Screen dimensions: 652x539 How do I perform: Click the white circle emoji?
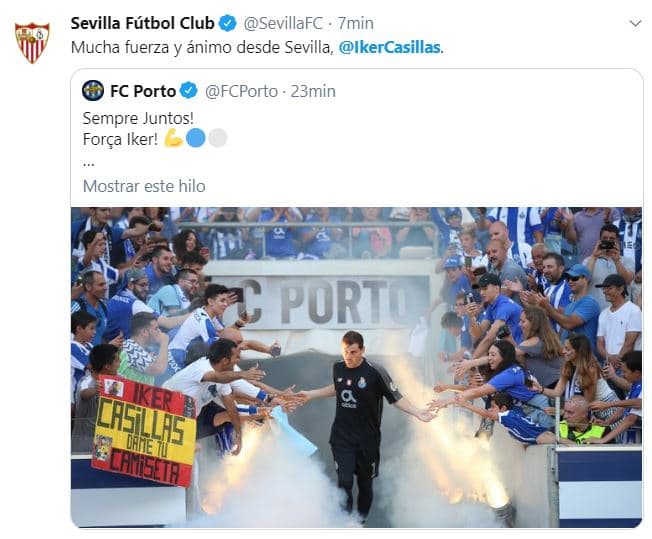(217, 138)
